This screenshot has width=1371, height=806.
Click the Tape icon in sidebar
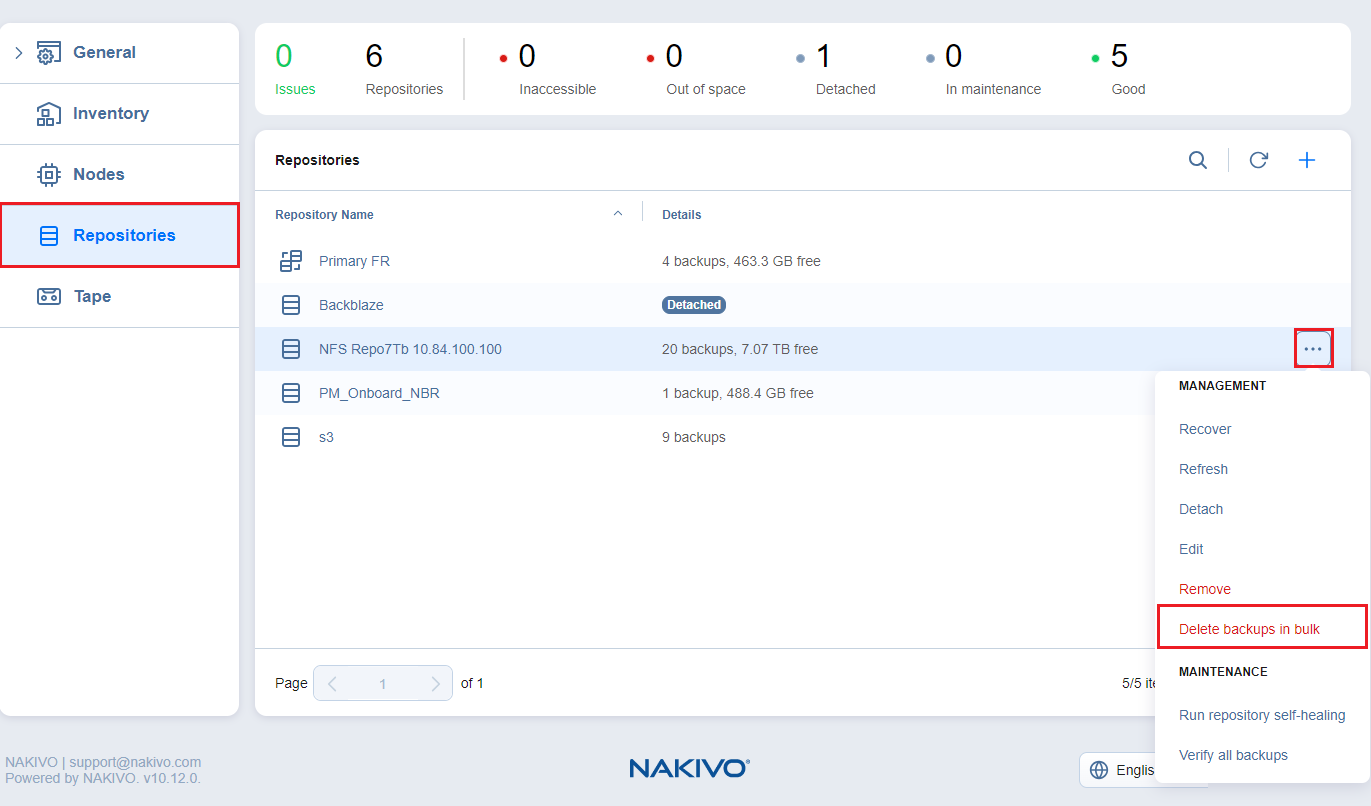click(48, 296)
